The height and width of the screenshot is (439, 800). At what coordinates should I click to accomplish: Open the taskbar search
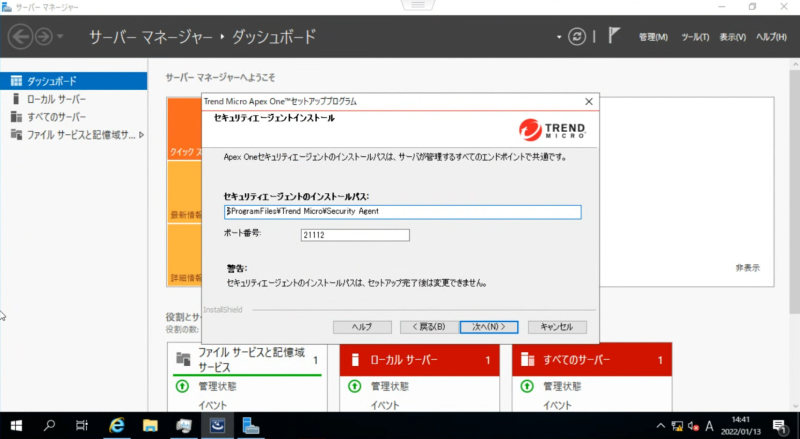click(x=49, y=425)
